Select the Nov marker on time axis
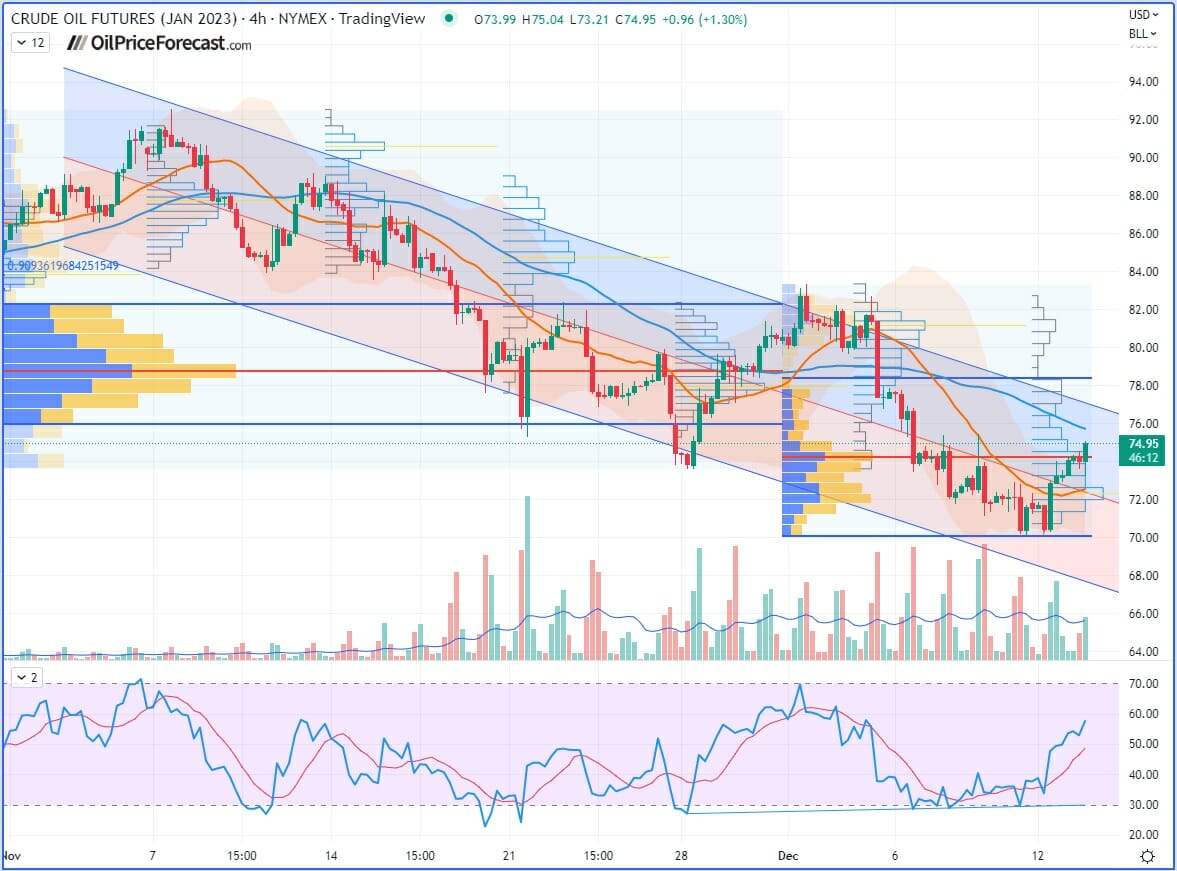Viewport: 1177px width, 871px height. click(x=12, y=857)
